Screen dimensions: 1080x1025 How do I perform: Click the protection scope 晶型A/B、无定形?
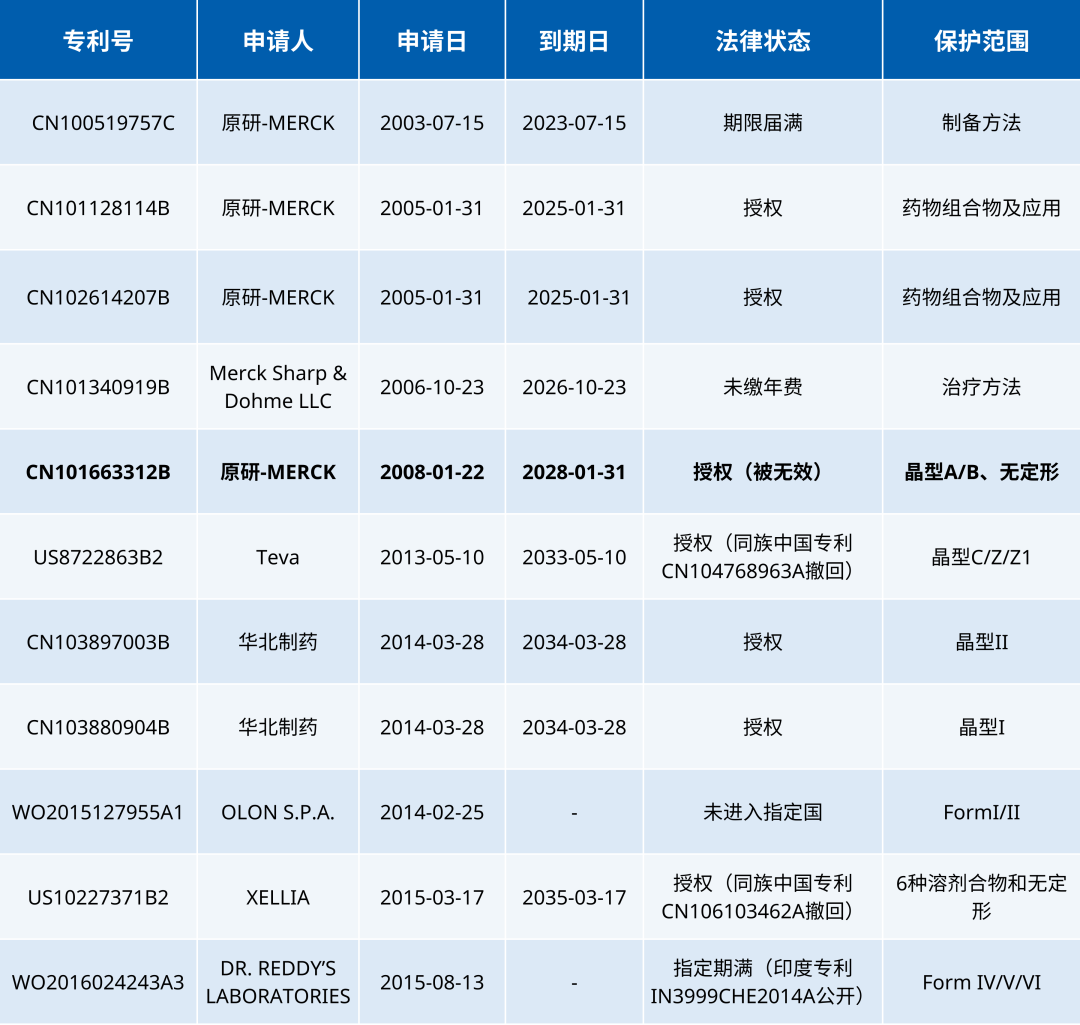[982, 473]
